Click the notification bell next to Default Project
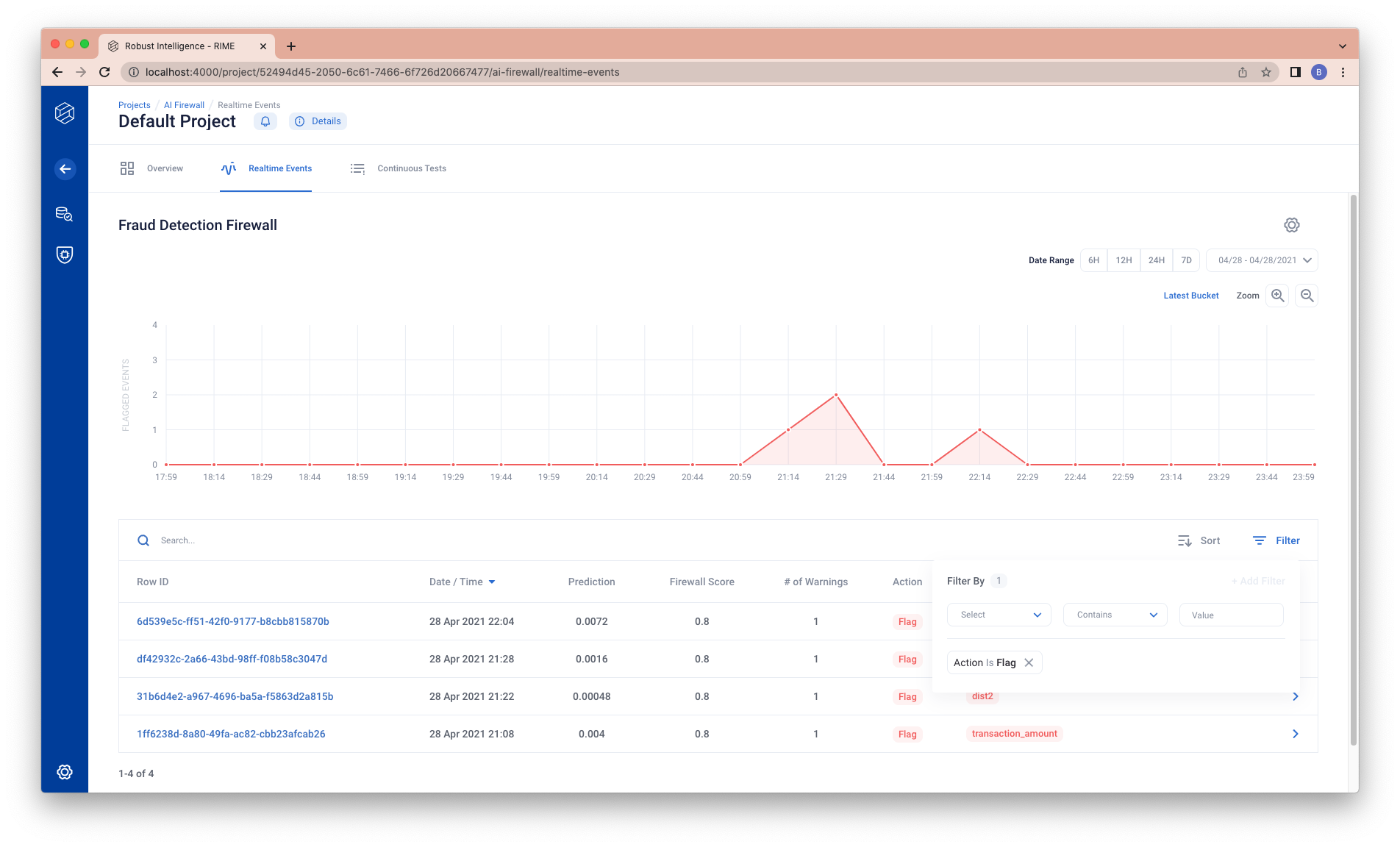Viewport: 1400px width, 847px height. point(265,121)
